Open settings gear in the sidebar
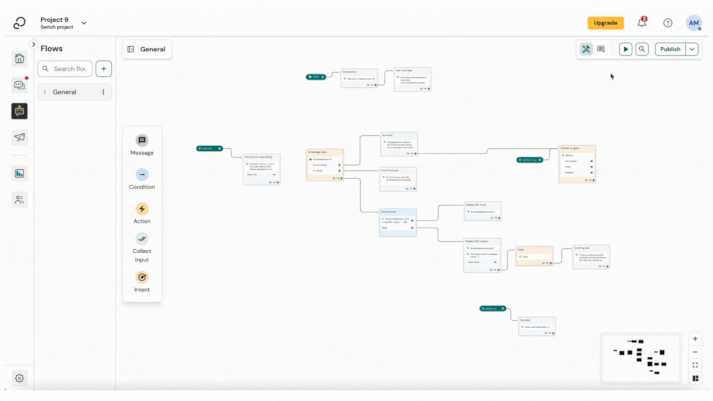713x401 pixels. [19, 379]
